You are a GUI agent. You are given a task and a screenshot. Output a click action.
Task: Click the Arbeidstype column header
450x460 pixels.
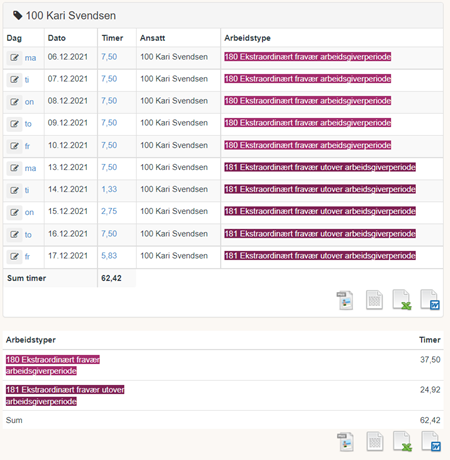247,38
